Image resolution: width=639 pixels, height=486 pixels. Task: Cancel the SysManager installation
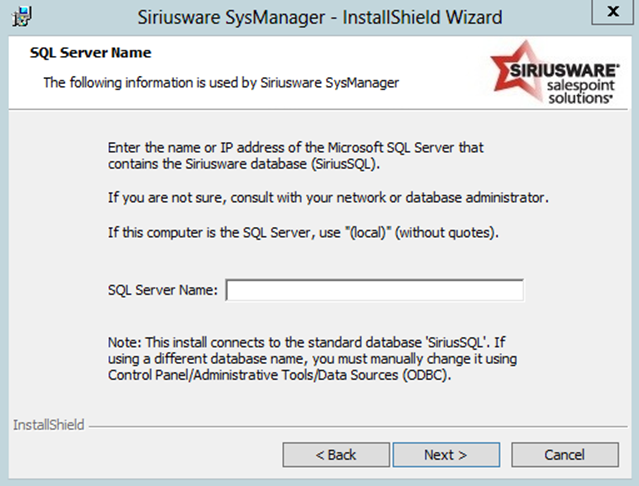tap(564, 454)
